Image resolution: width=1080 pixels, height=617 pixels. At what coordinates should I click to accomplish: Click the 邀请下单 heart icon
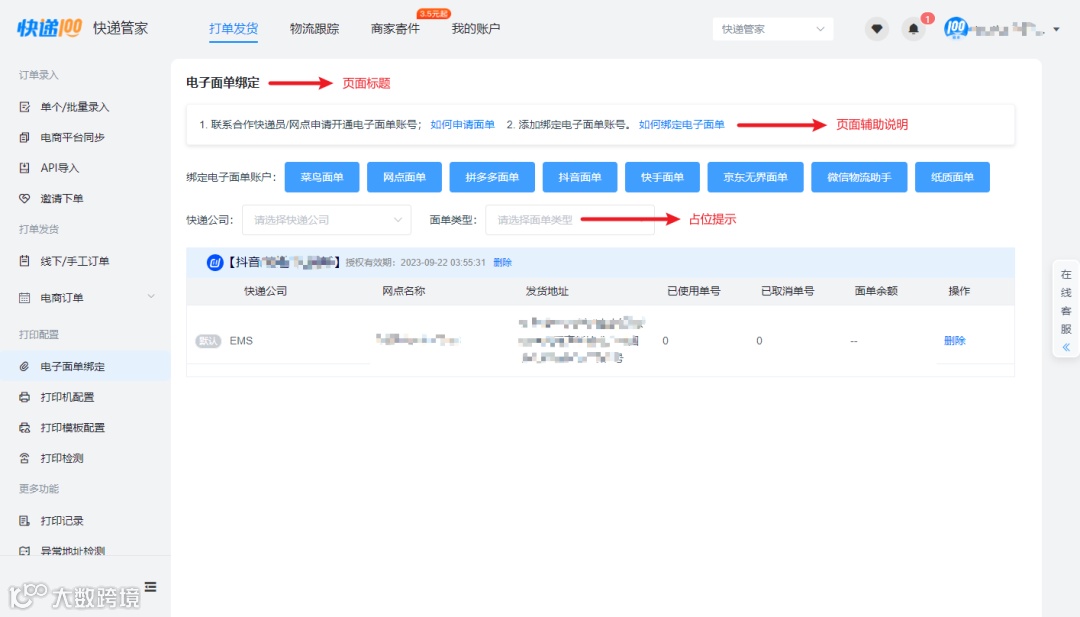[25, 198]
